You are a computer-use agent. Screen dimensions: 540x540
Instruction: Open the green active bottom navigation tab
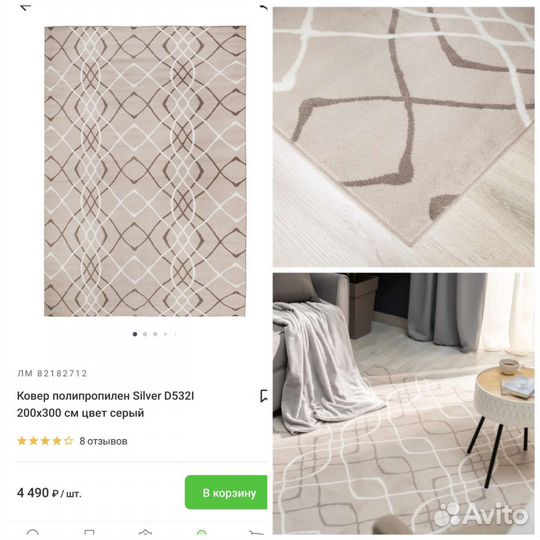pyautogui.click(x=201, y=533)
